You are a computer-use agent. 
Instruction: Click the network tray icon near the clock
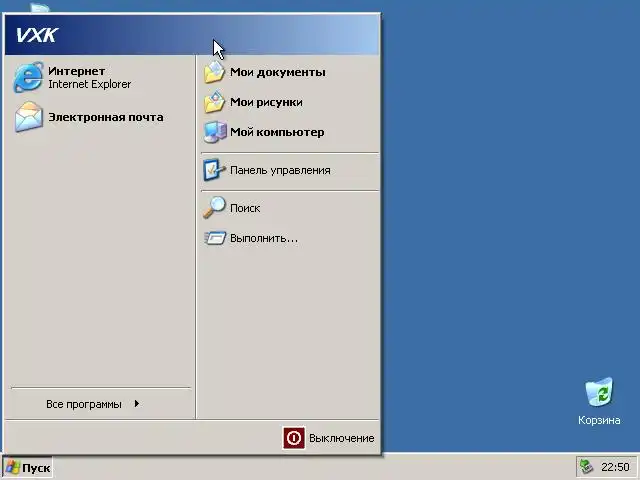click(x=587, y=467)
